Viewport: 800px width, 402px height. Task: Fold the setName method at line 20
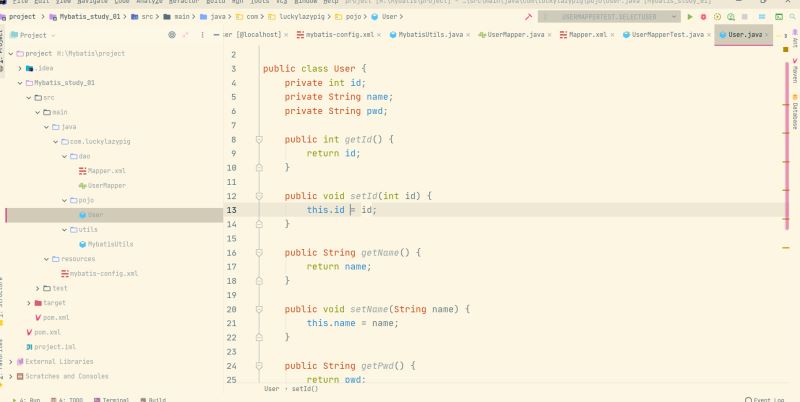tap(259, 309)
